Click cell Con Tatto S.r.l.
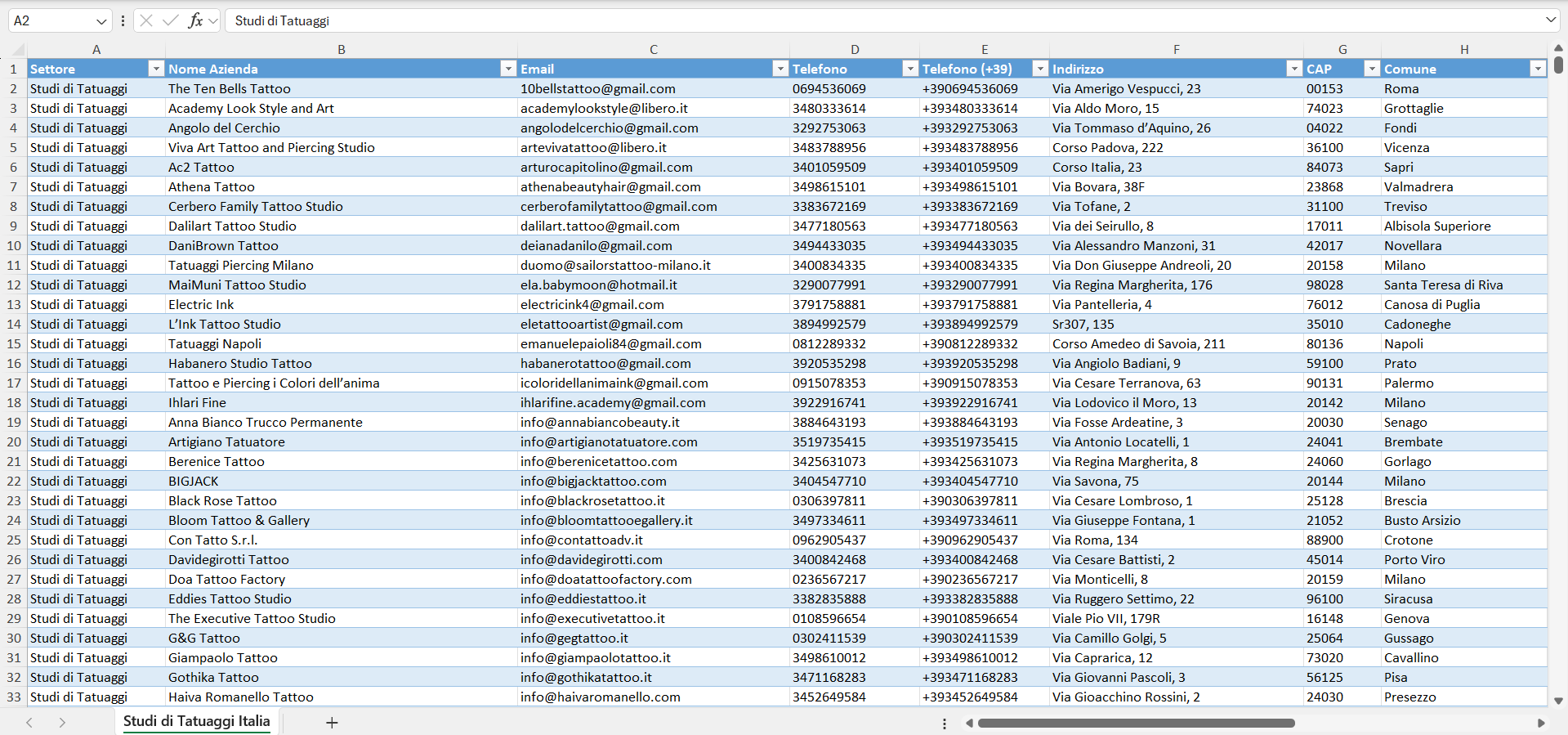Viewport: 1568px width, 735px height. [342, 540]
